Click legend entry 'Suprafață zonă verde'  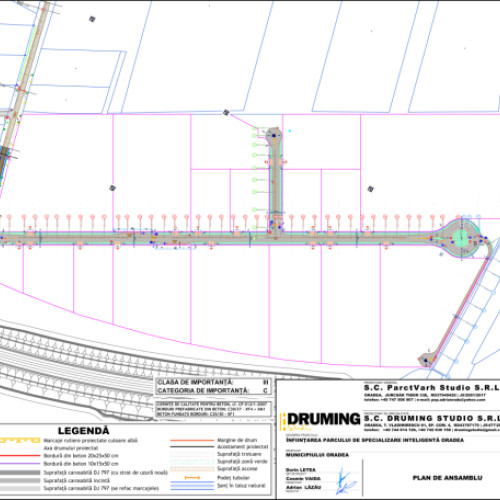242,461
